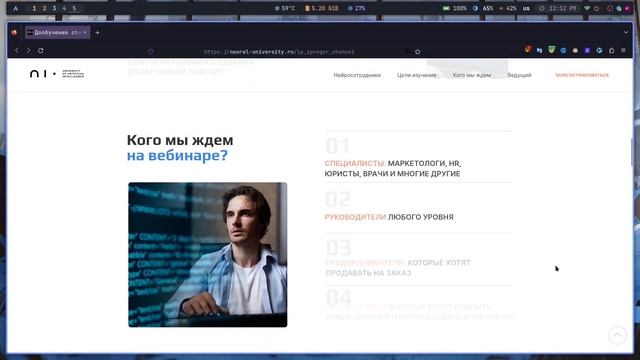Open the 'Нейросотрудники' nav link

(x=357, y=75)
